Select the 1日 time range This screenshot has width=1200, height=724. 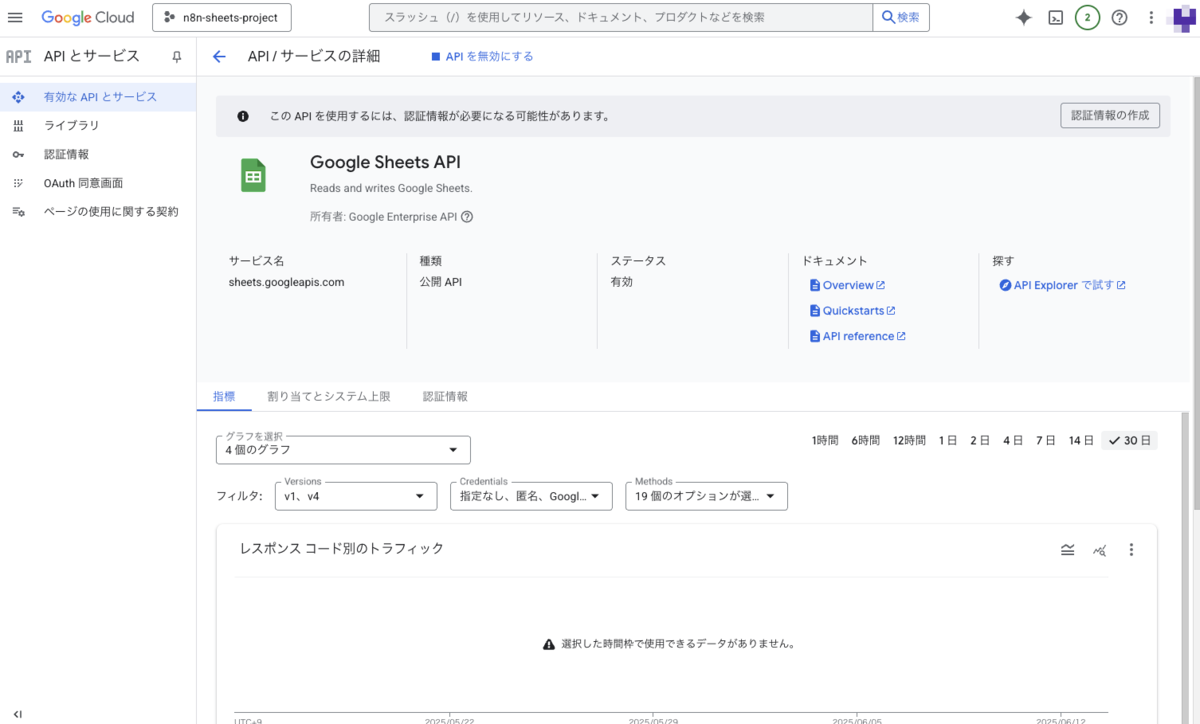pos(948,440)
